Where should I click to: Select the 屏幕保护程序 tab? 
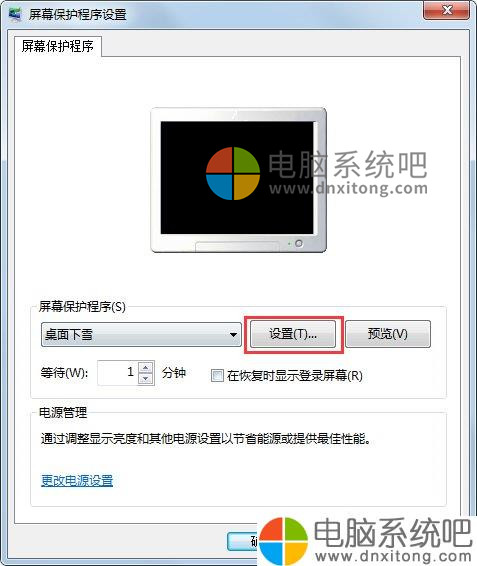coord(58,46)
